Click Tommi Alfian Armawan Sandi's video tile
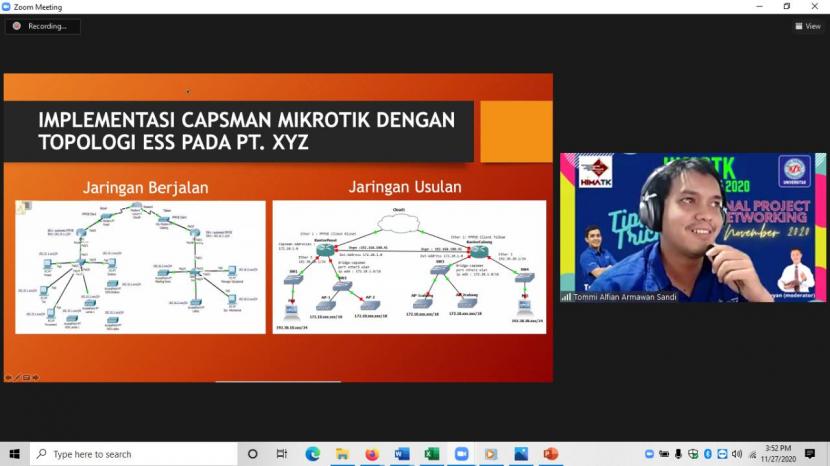 tap(693, 228)
